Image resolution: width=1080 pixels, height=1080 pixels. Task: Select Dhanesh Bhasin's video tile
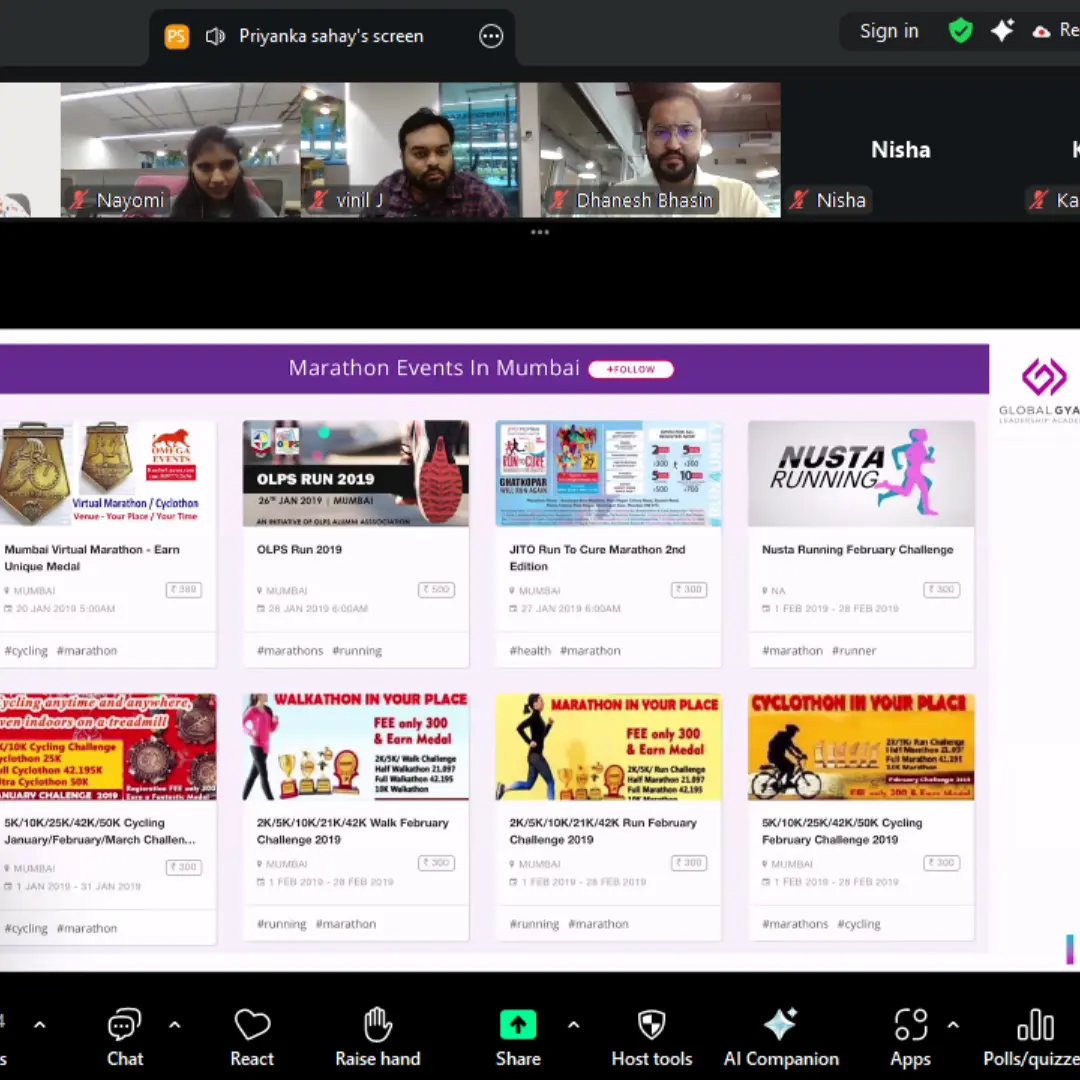pyautogui.click(x=660, y=150)
